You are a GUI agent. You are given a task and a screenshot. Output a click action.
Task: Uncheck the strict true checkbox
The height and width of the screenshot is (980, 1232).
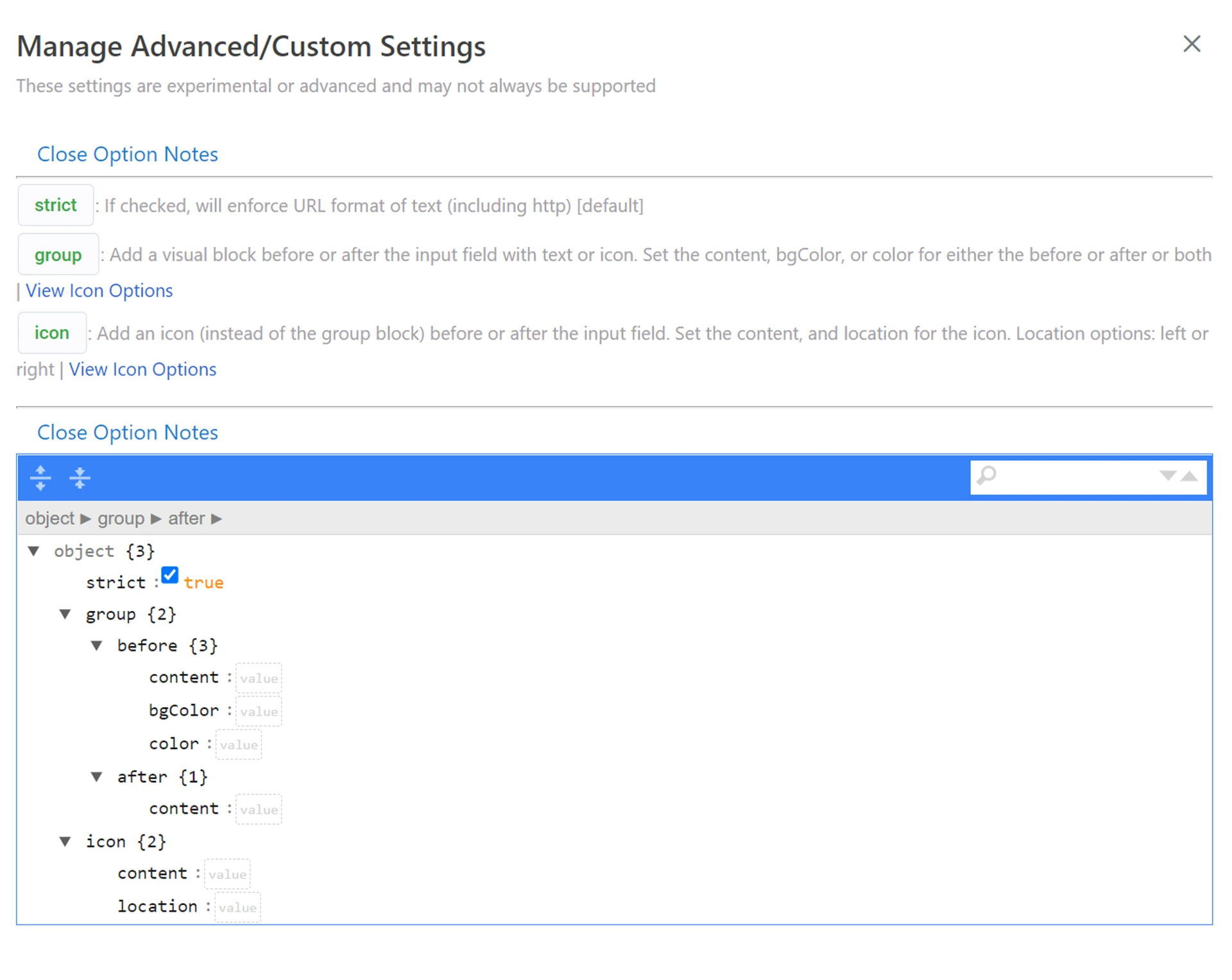[x=169, y=575]
